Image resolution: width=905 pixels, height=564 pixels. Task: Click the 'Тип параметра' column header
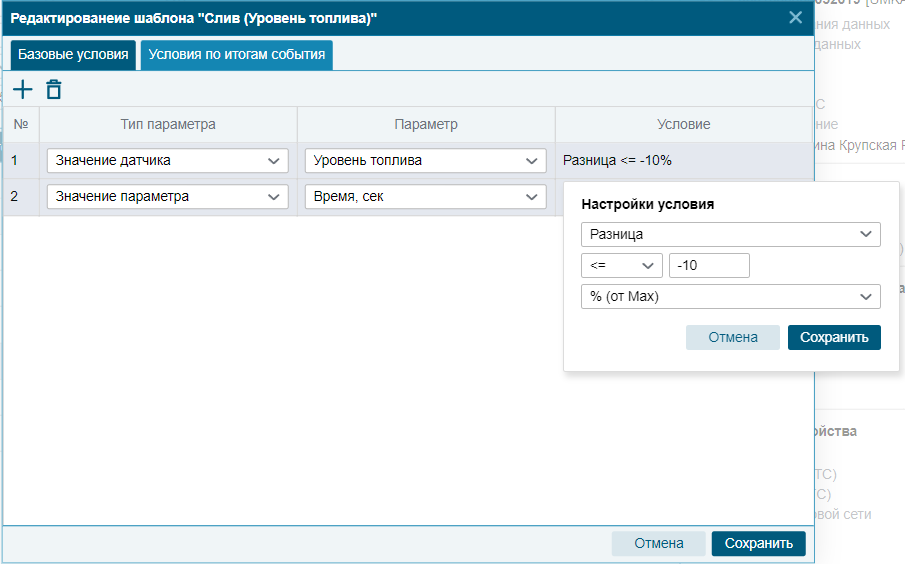168,124
